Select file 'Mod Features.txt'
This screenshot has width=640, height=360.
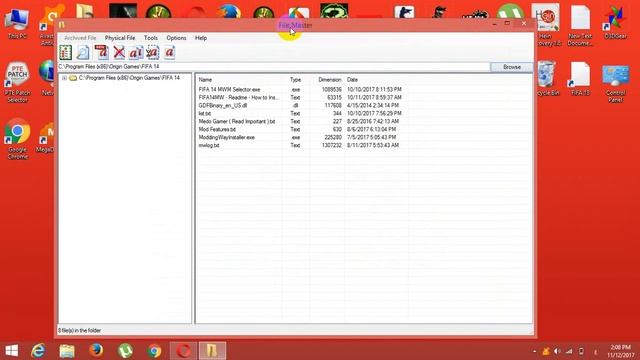point(217,129)
